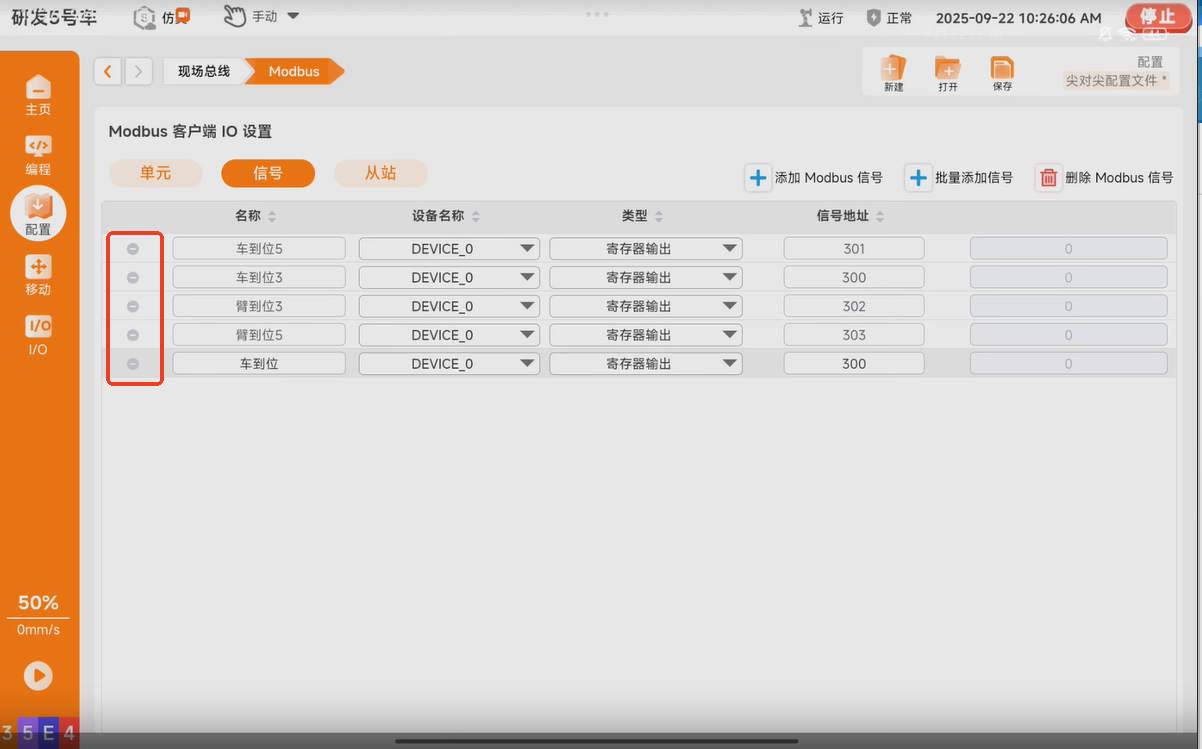This screenshot has height=749, width=1202.
Task: Open the I/O panel icon in sidebar
Action: click(38, 327)
